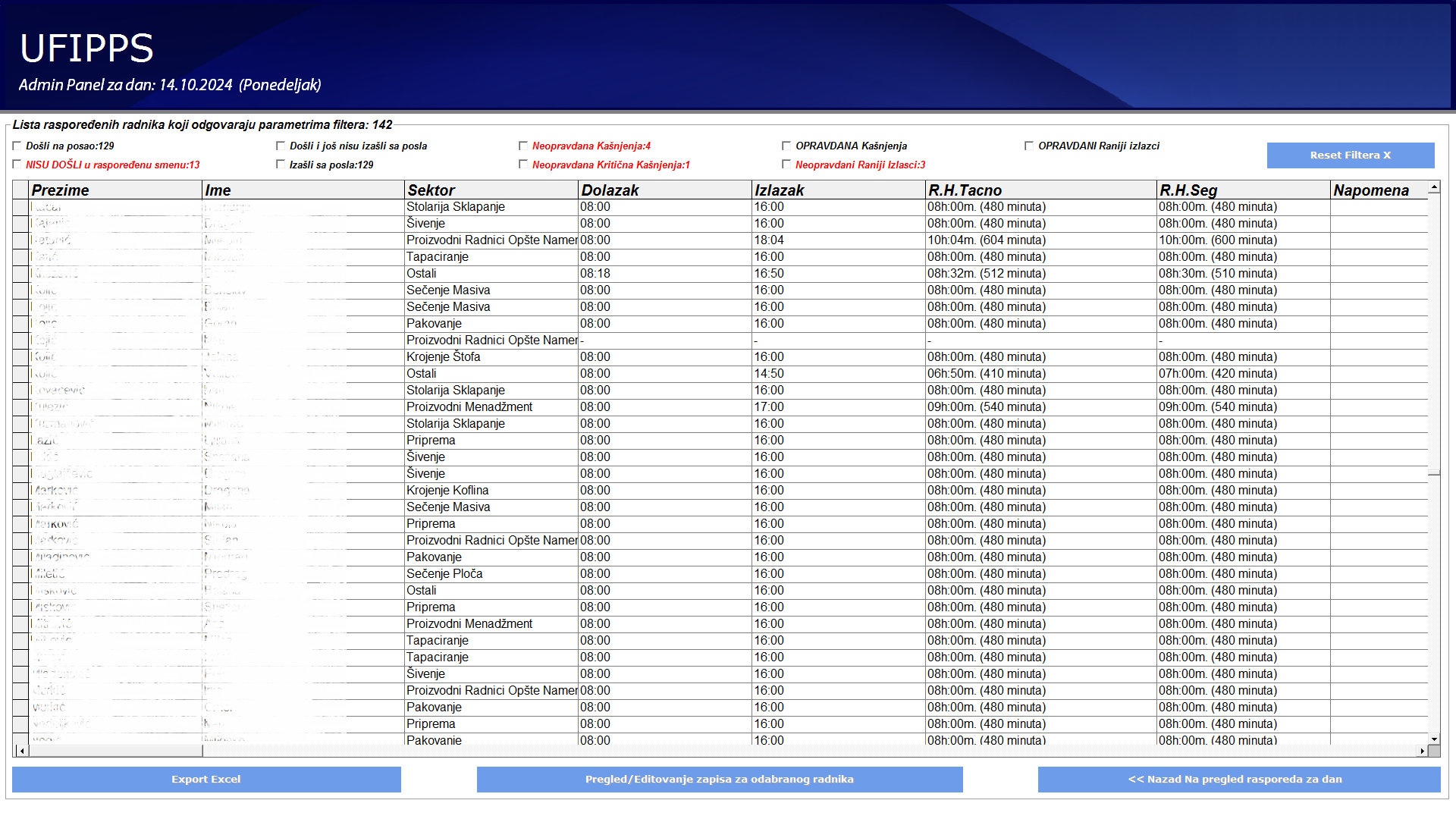This screenshot has width=1456, height=819.
Task: Click the Reset Filtera X button
Action: 1351,155
